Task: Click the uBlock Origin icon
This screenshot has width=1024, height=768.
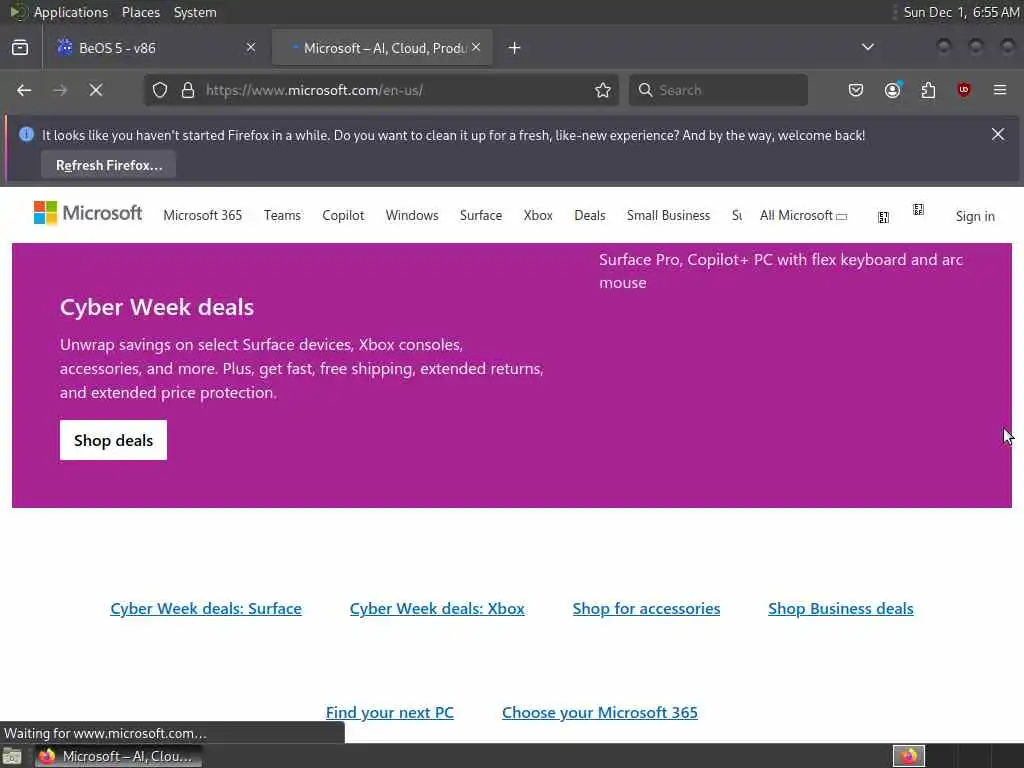Action: [x=964, y=90]
